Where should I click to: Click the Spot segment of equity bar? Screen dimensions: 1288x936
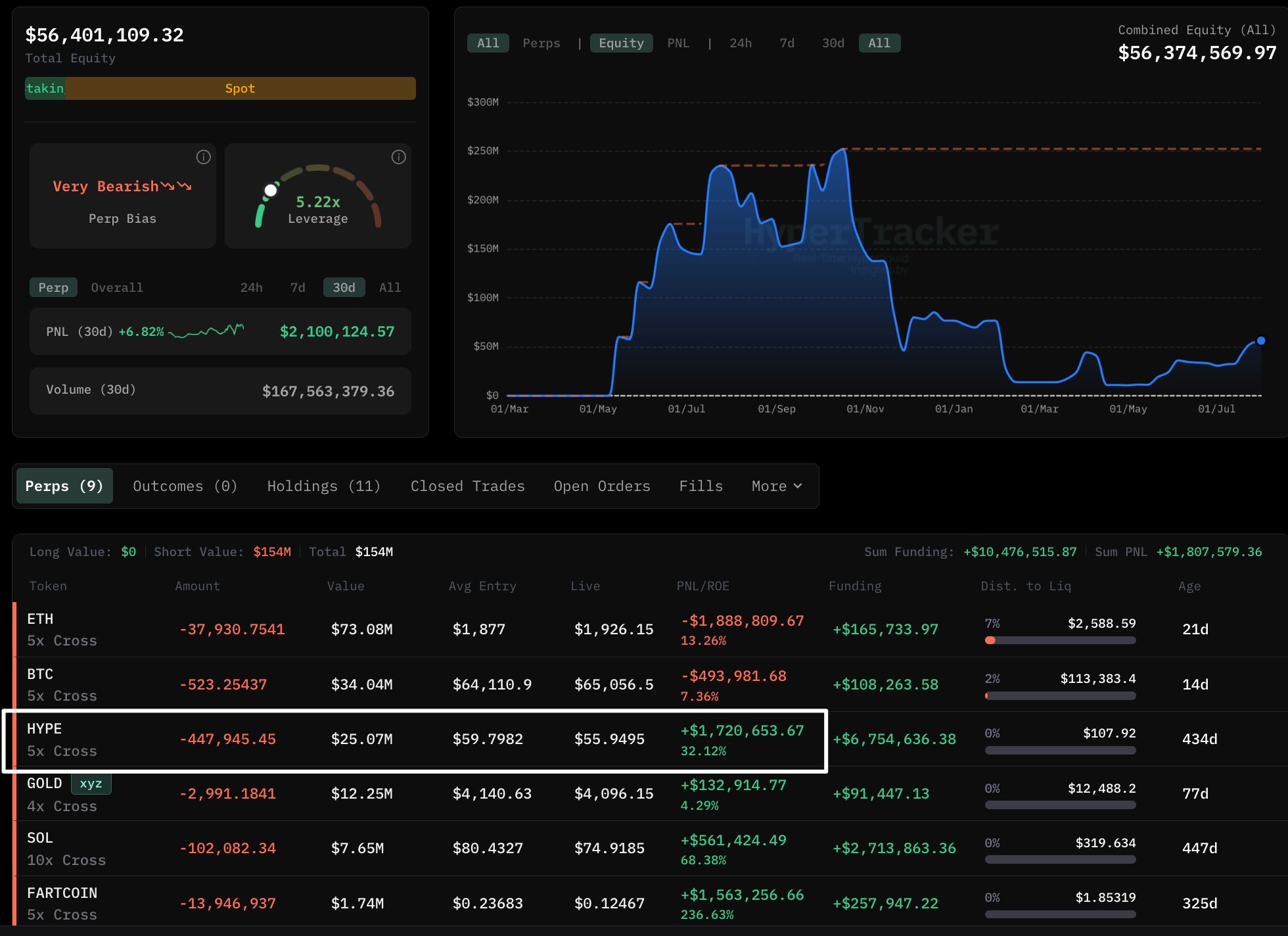tap(240, 89)
